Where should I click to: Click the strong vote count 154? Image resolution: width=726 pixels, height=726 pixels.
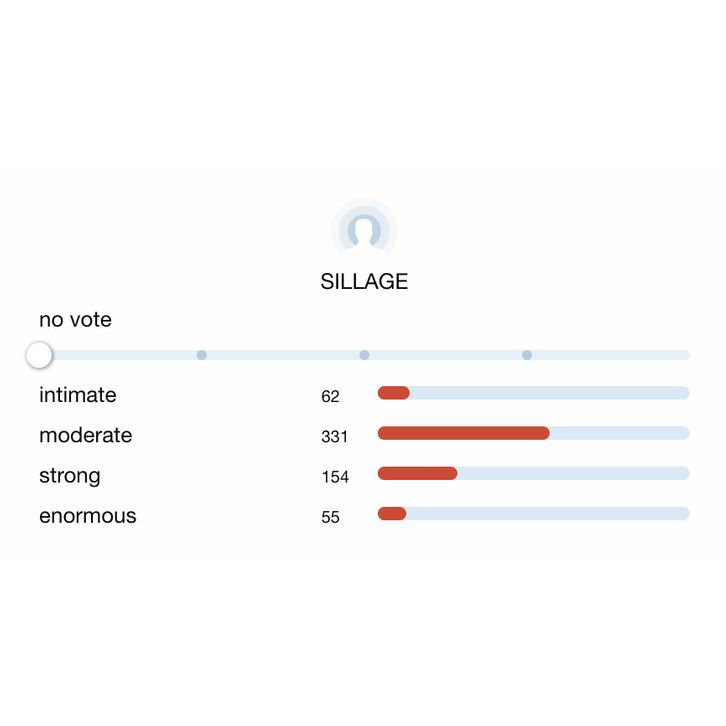pyautogui.click(x=334, y=477)
